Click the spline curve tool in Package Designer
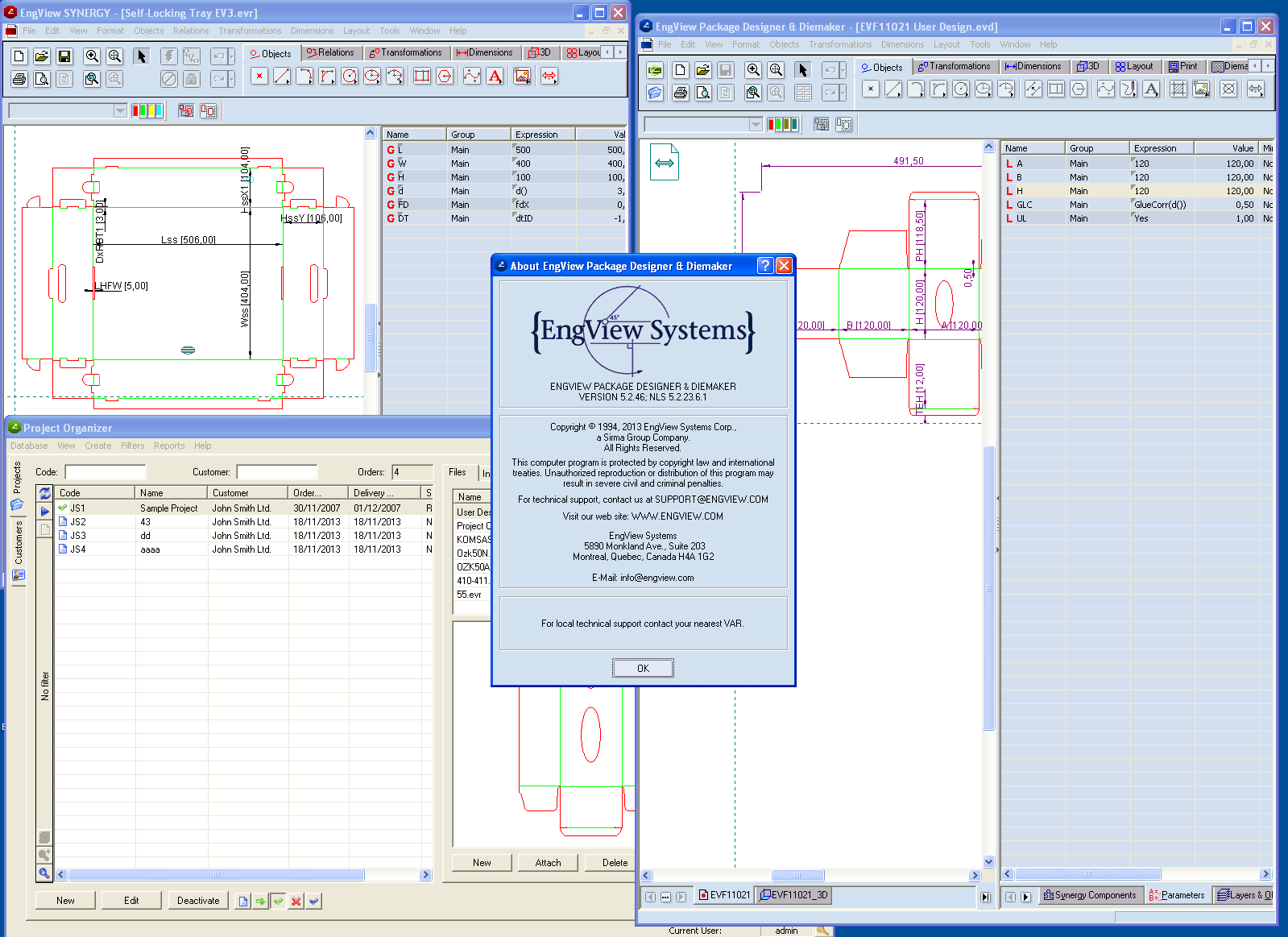The height and width of the screenshot is (937, 1288). click(1106, 89)
